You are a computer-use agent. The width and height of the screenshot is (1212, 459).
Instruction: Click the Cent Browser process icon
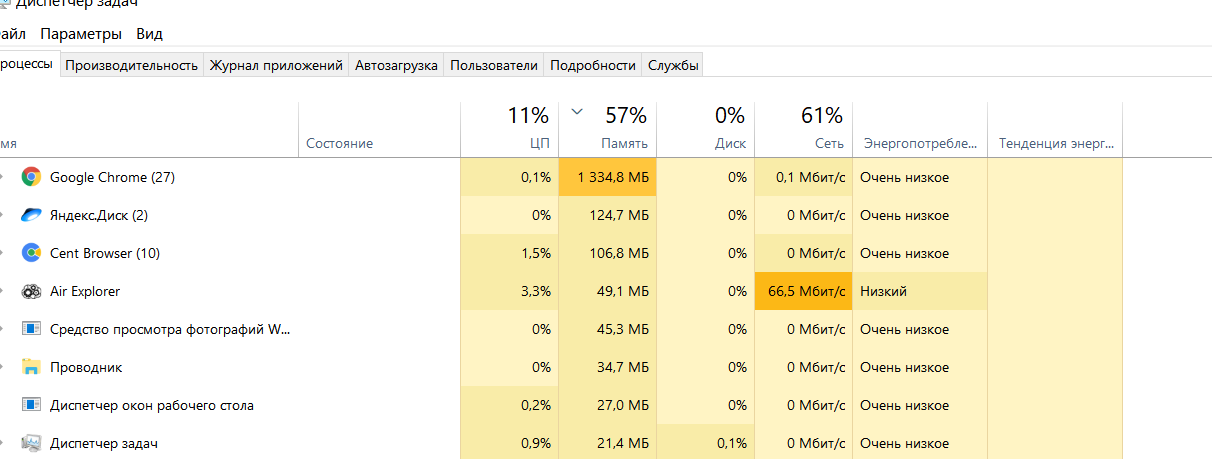[x=31, y=253]
